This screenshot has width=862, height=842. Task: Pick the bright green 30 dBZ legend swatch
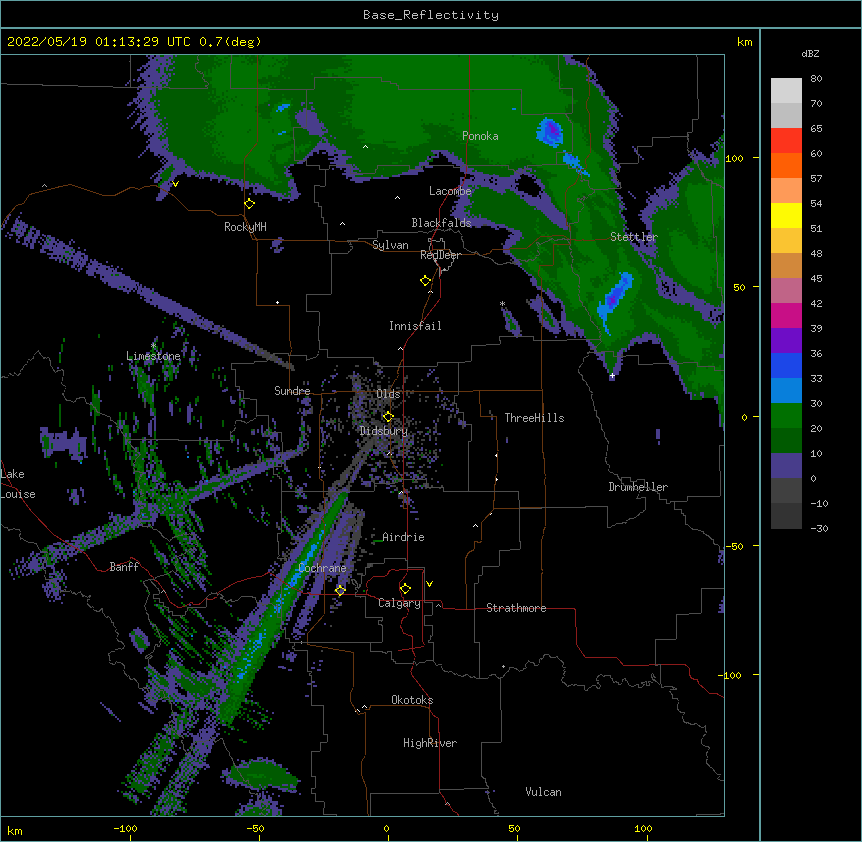tap(786, 416)
